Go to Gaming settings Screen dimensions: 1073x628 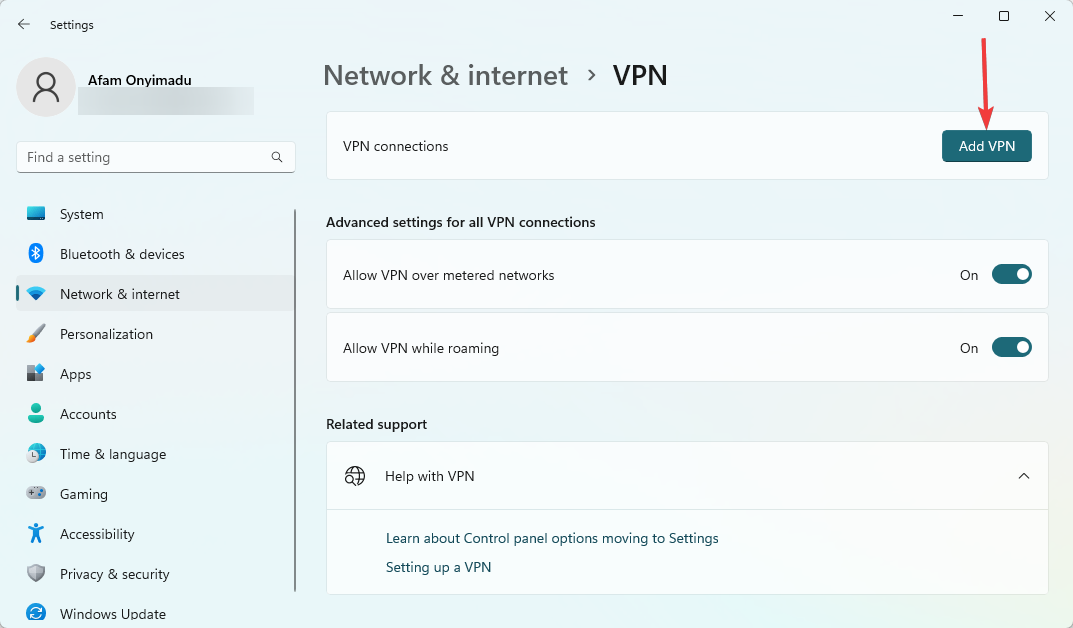(155, 494)
